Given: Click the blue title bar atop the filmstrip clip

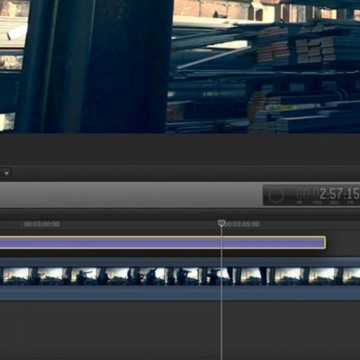Looking at the screenshot, I should [x=180, y=262].
